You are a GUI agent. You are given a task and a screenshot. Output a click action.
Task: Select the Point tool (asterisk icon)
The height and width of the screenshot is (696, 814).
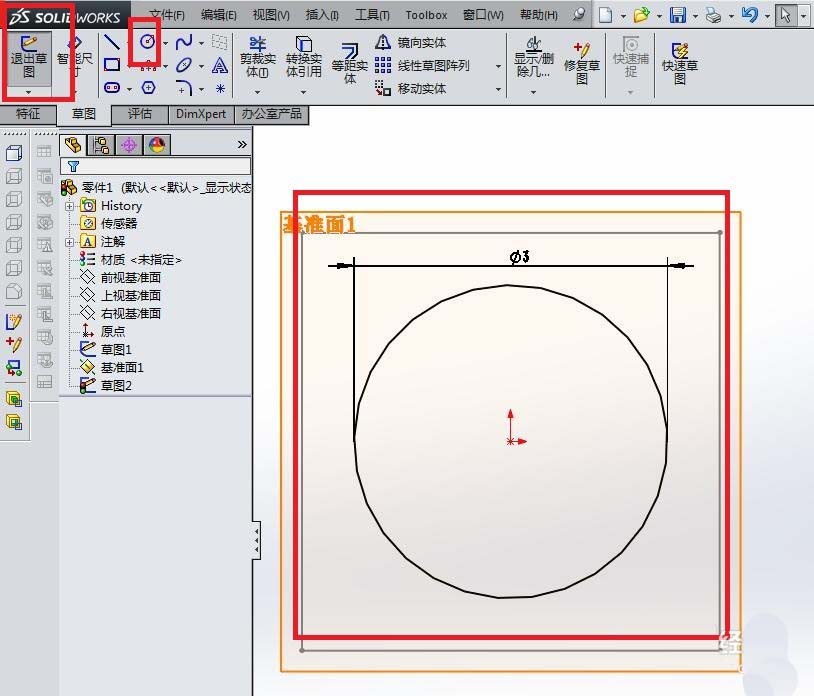click(x=220, y=88)
